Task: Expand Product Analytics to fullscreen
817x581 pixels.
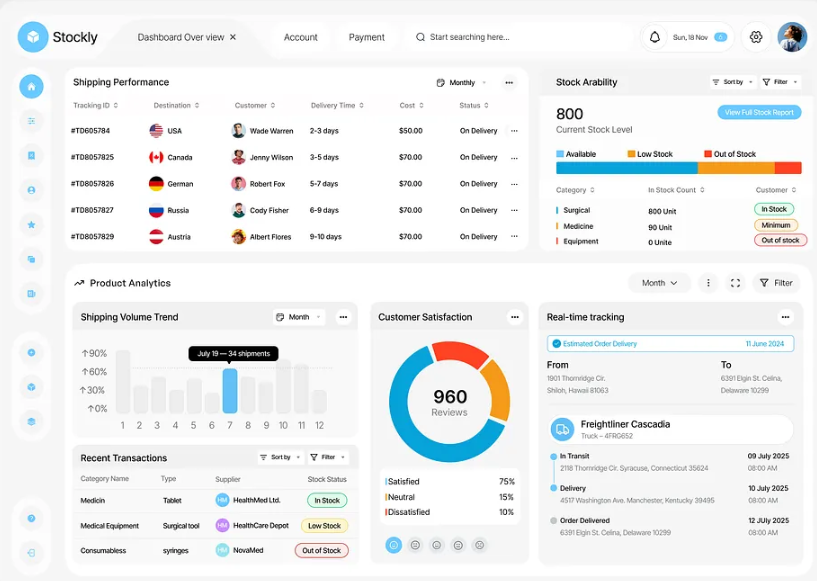Action: pos(735,283)
